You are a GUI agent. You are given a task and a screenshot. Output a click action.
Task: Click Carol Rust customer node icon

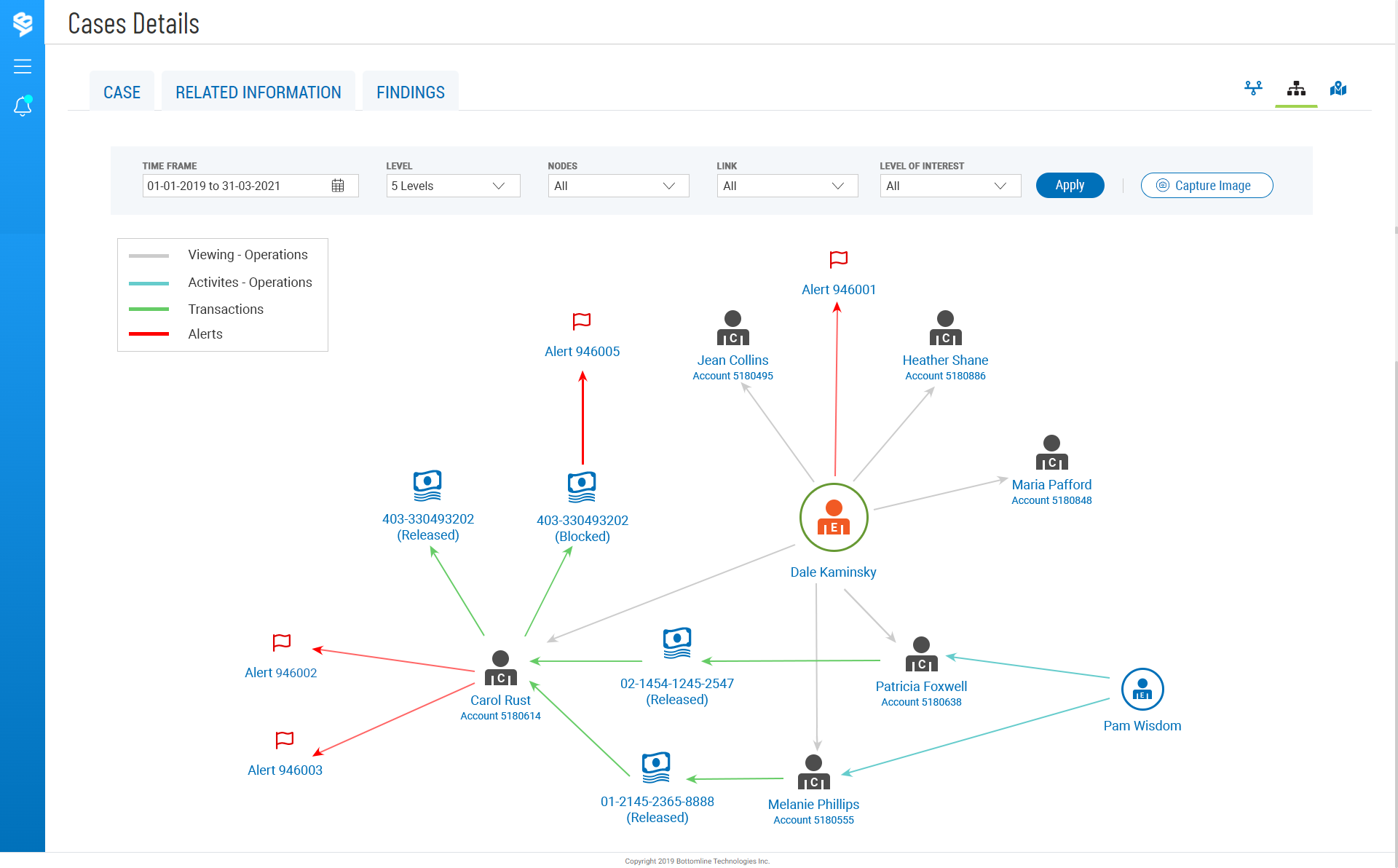click(500, 668)
